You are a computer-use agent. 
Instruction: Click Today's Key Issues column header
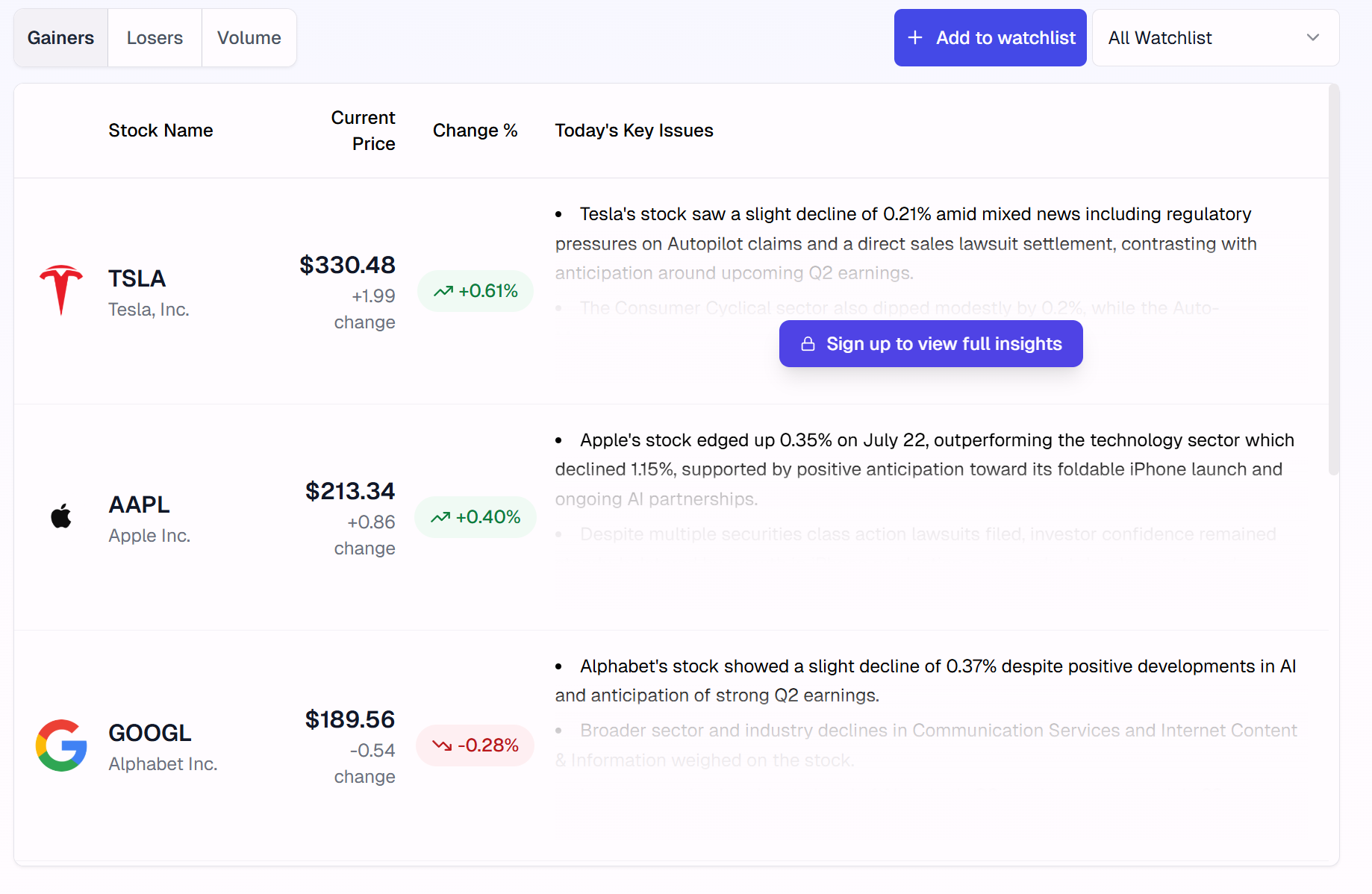click(x=634, y=131)
